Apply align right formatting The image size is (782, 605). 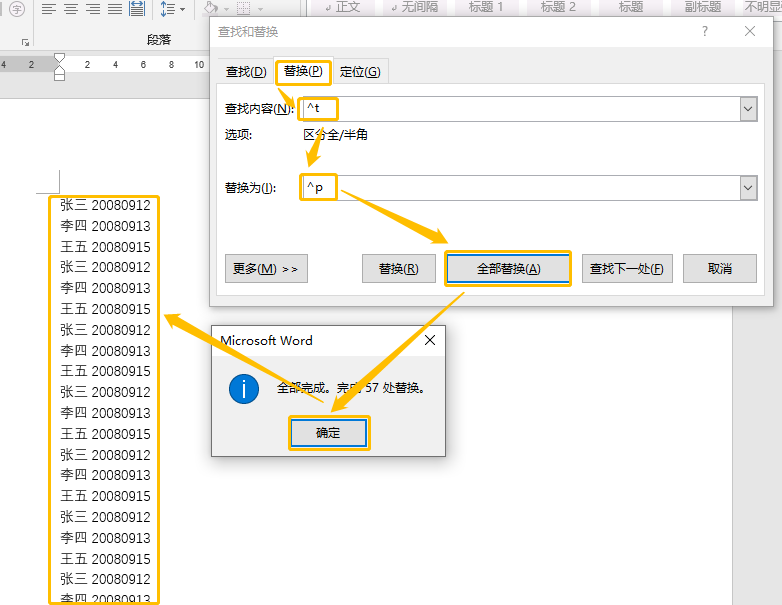point(93,8)
